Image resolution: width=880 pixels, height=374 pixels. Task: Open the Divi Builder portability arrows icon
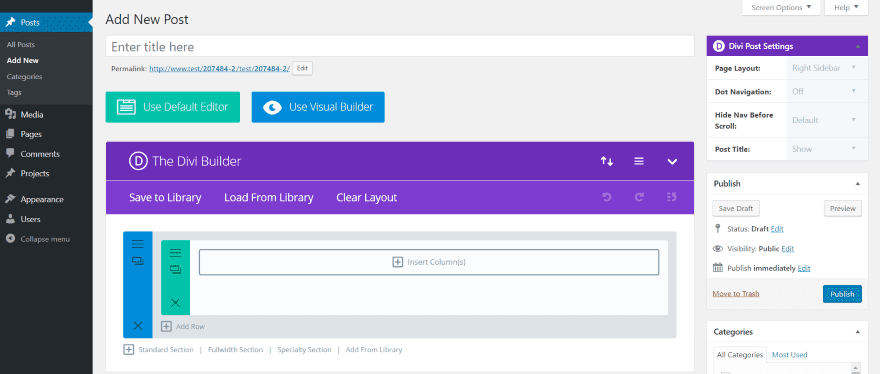[607, 161]
